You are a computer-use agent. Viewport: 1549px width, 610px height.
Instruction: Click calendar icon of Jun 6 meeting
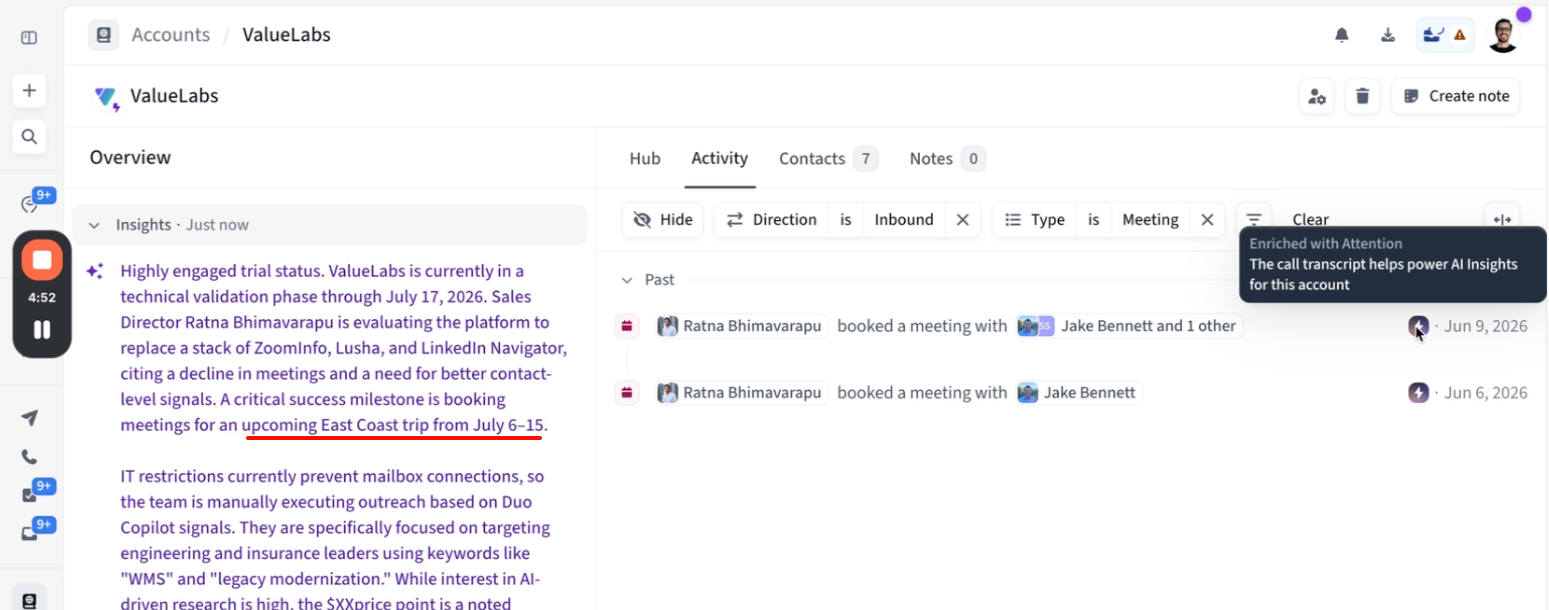click(x=627, y=393)
